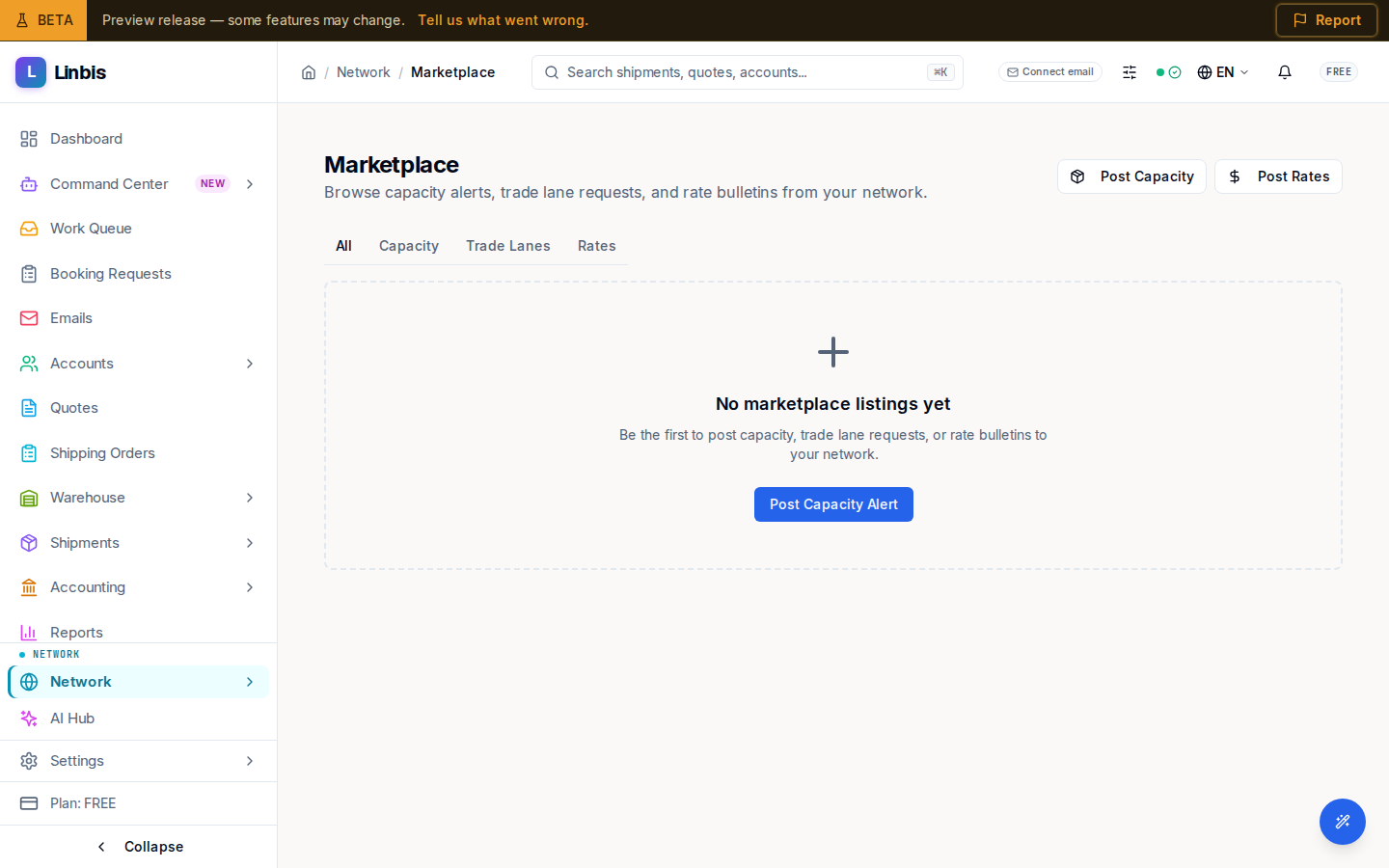This screenshot has width=1389, height=868.
Task: Open the floating magic wand assistant button
Action: [x=1343, y=822]
